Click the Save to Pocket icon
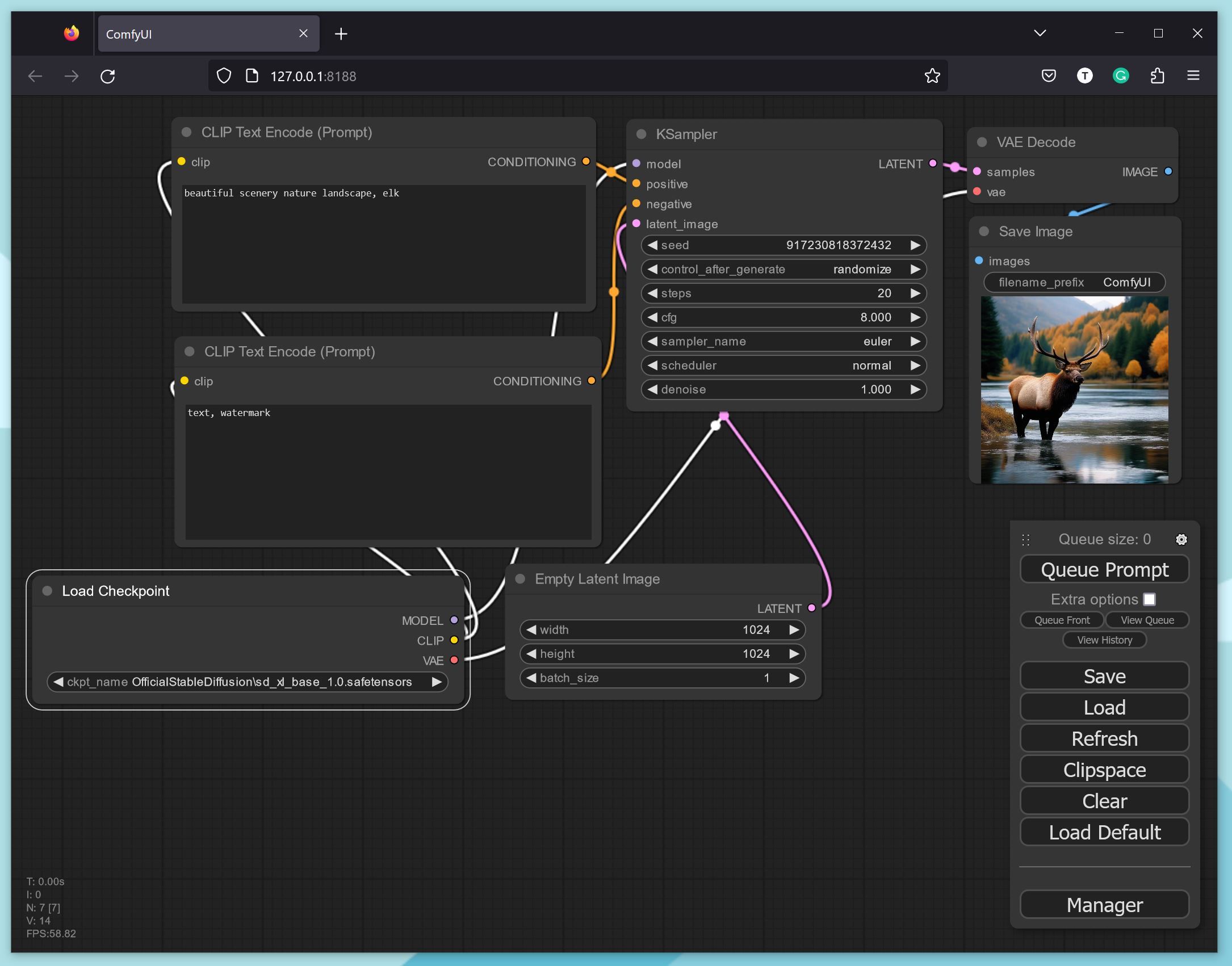1232x966 pixels. point(1048,76)
